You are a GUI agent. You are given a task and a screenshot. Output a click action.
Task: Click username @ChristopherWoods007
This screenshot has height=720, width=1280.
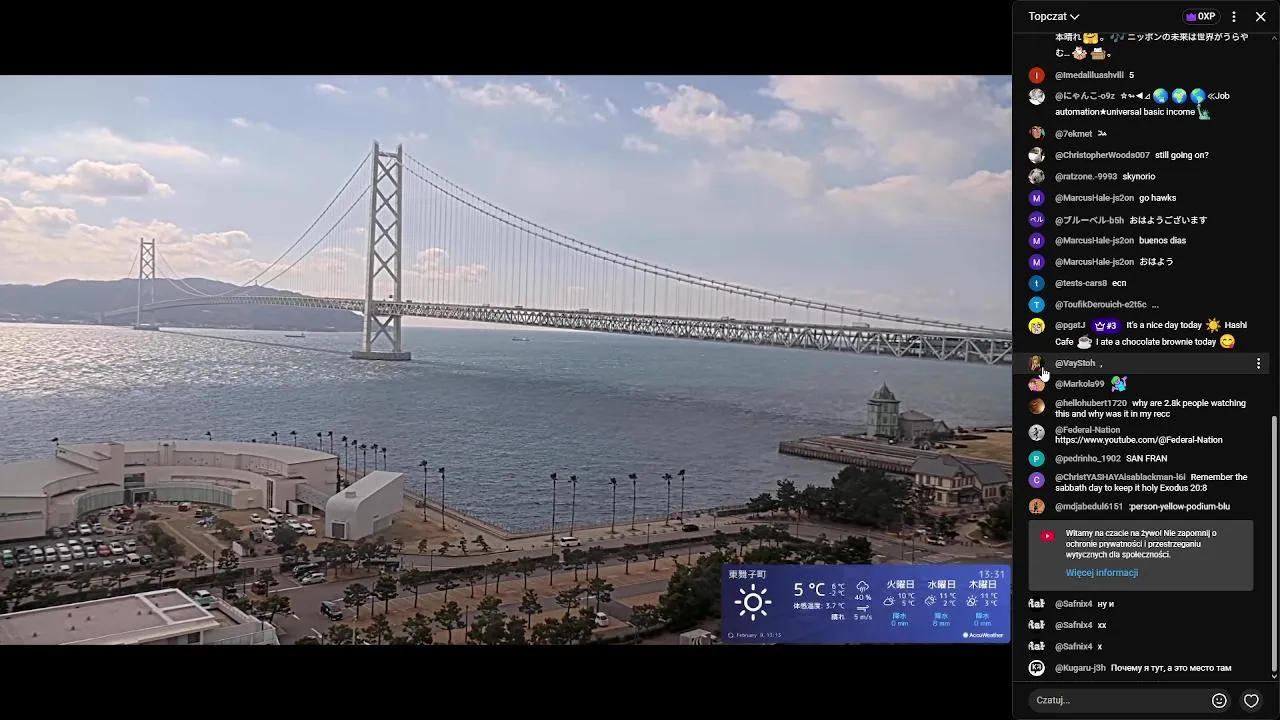coord(1102,155)
